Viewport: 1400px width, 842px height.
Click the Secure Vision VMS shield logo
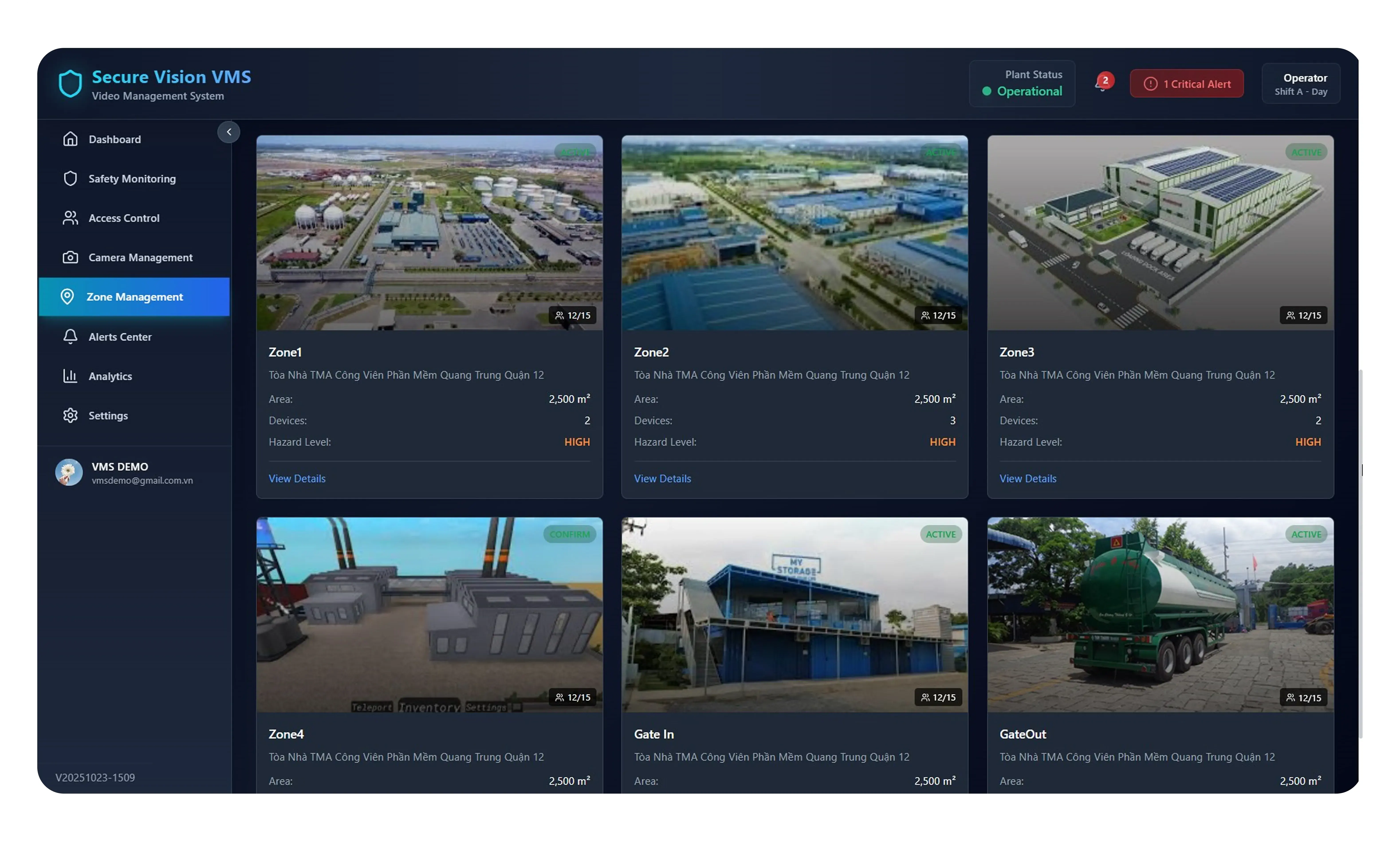tap(70, 83)
